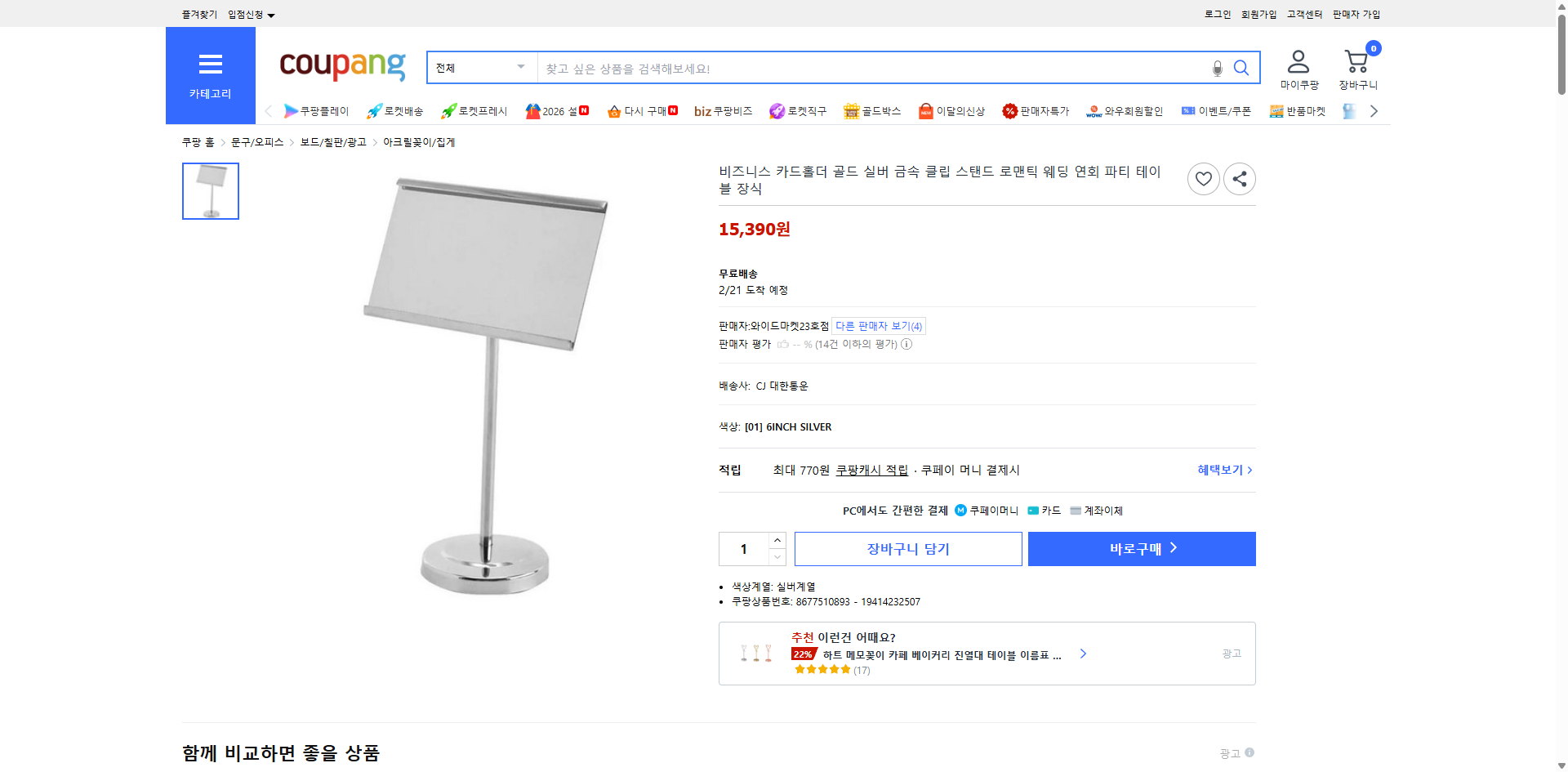
Task: Open the 고객센터 menu item
Action: pos(1303,14)
